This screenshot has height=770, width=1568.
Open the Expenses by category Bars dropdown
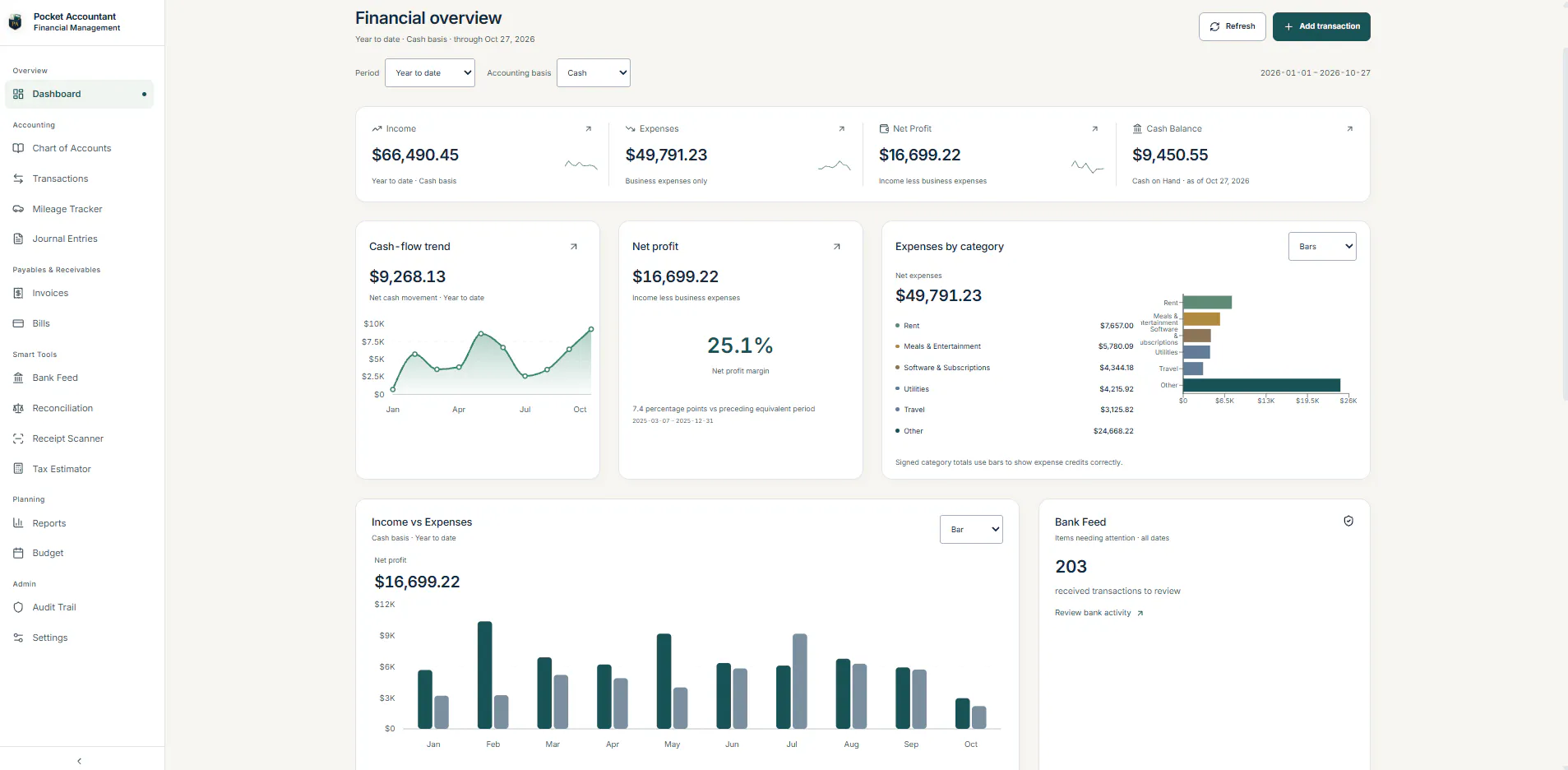point(1322,247)
